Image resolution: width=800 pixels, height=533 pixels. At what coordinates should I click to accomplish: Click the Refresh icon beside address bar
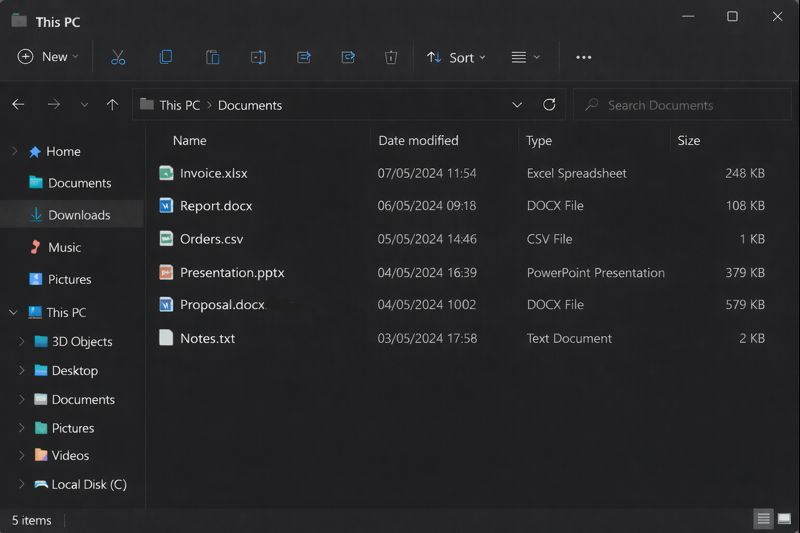coord(549,105)
